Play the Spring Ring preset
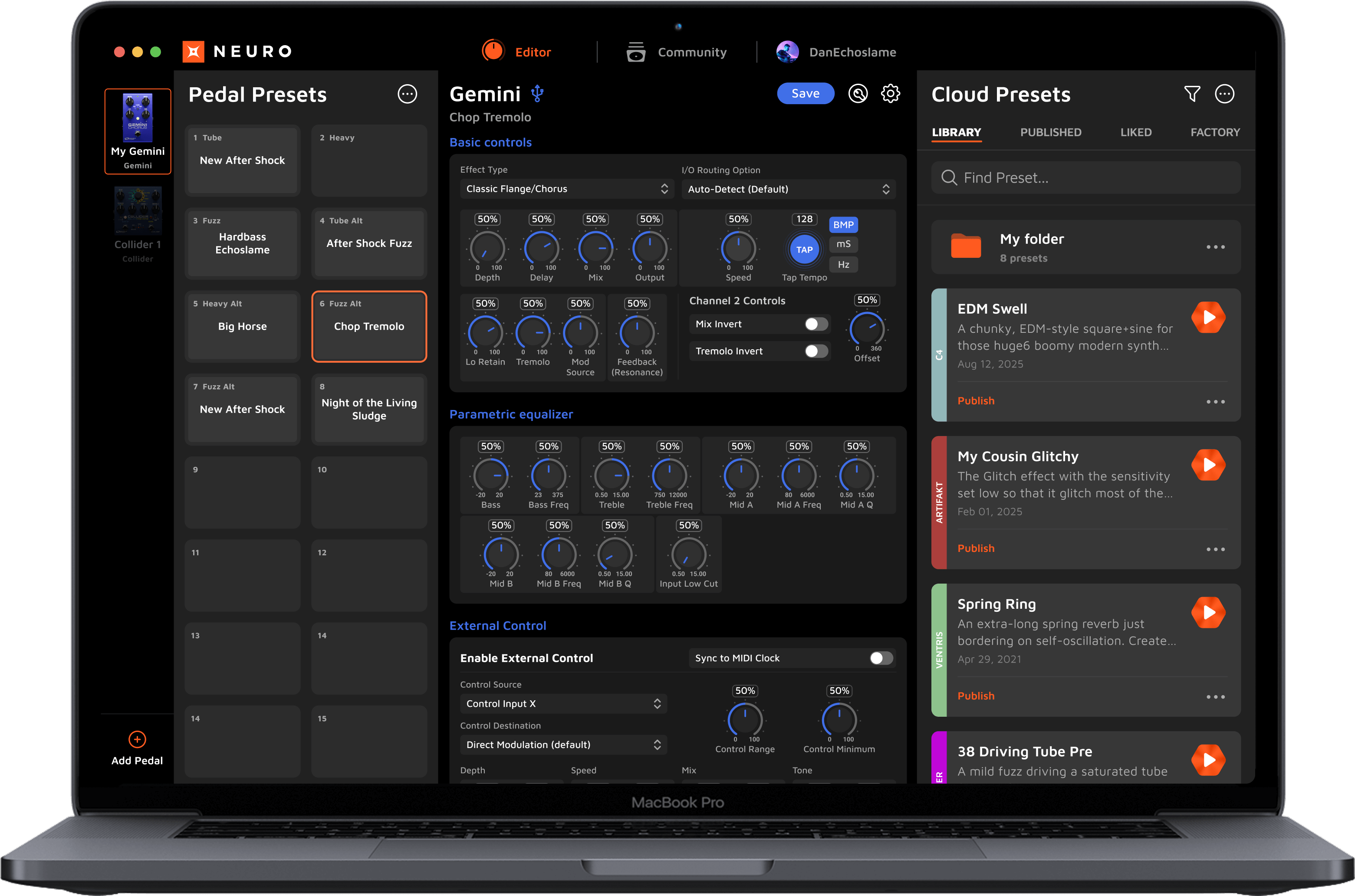The width and height of the screenshot is (1355, 896). (x=1208, y=612)
